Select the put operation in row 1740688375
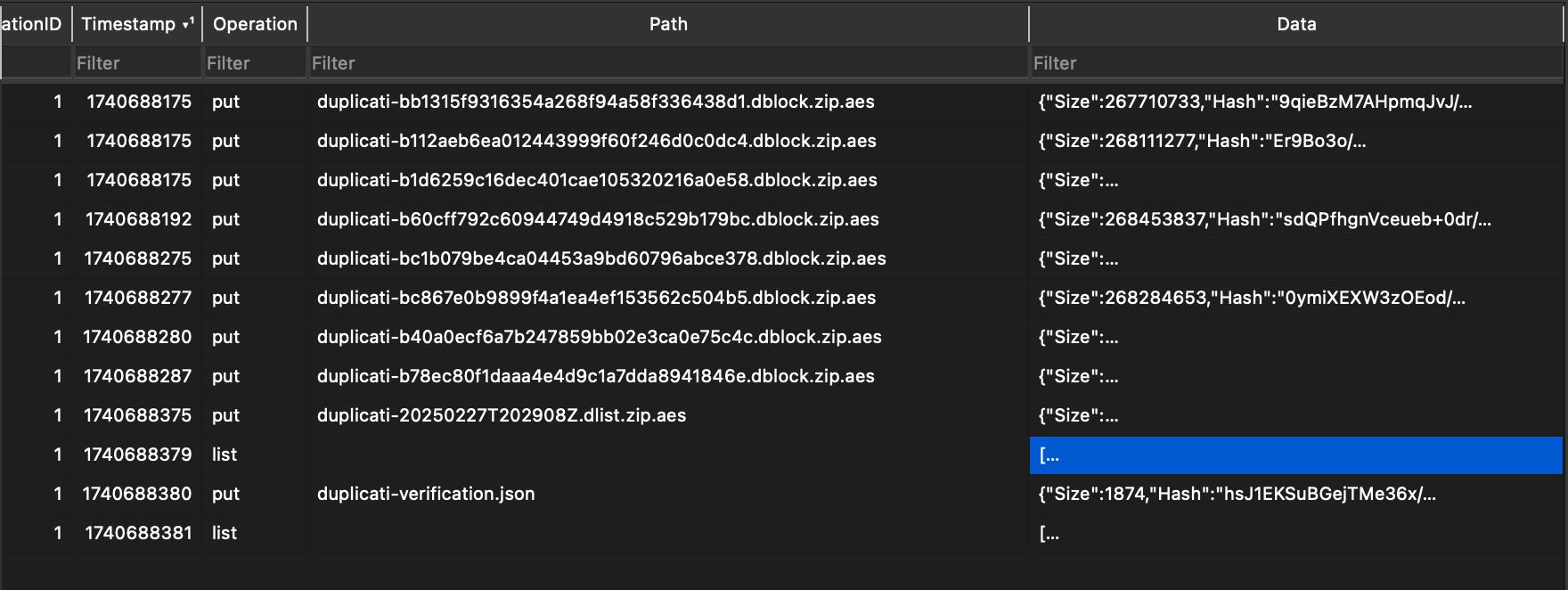 point(225,416)
